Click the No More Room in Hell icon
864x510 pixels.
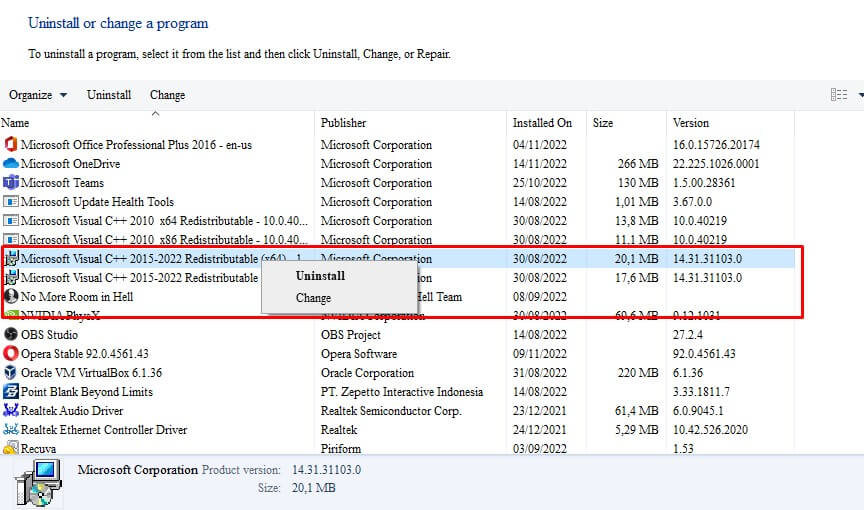11,297
